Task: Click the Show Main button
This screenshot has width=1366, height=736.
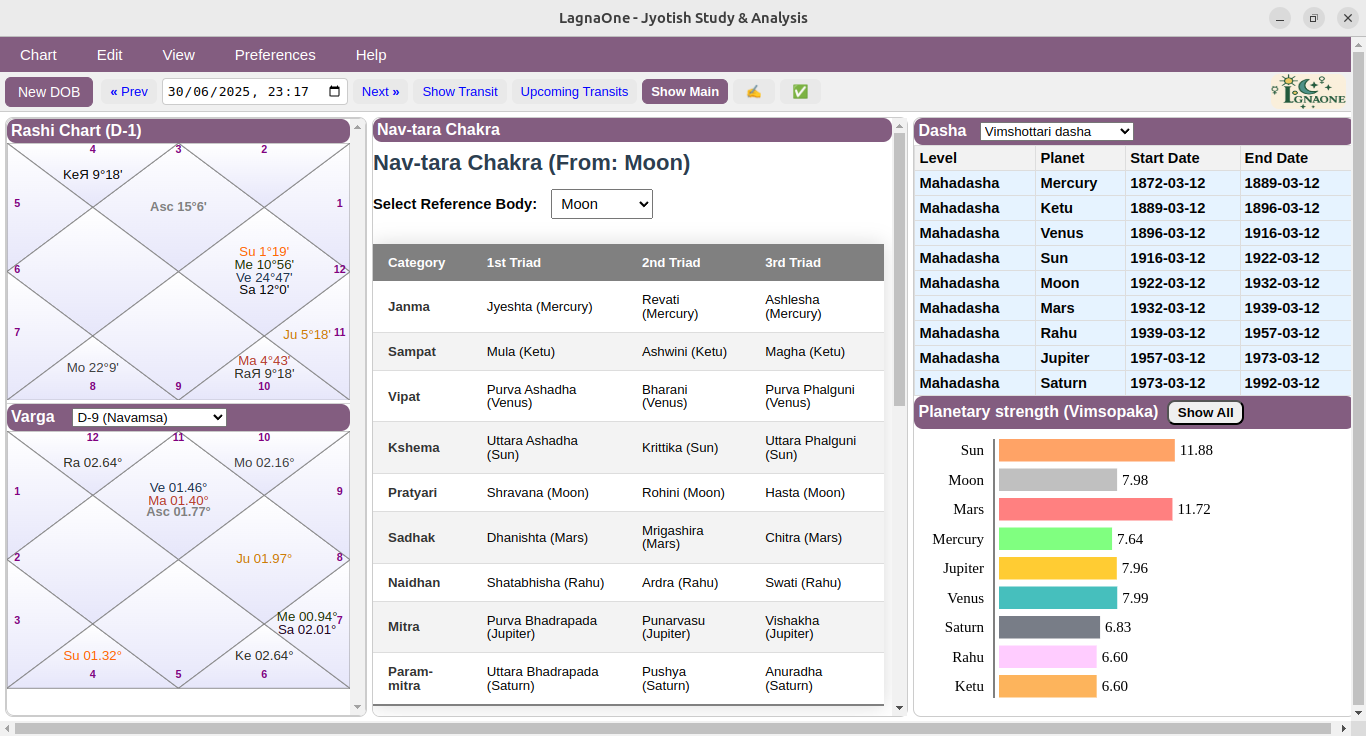Action: [x=685, y=91]
